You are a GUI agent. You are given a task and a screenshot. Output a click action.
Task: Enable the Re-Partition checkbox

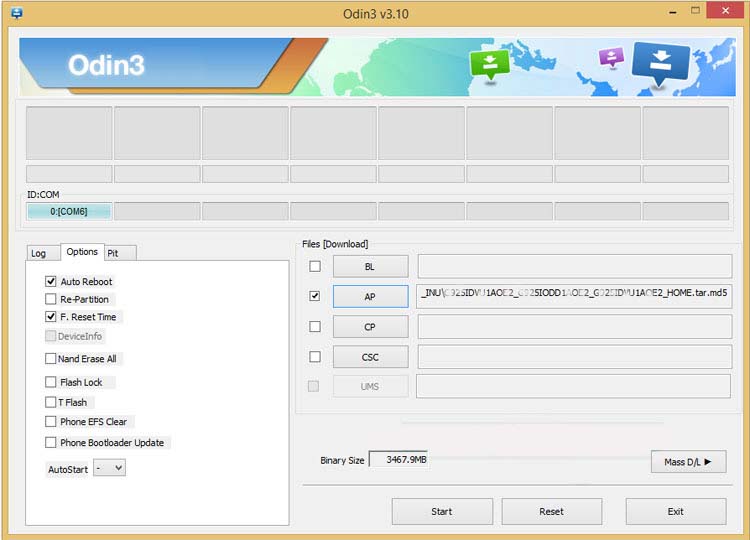tap(51, 299)
